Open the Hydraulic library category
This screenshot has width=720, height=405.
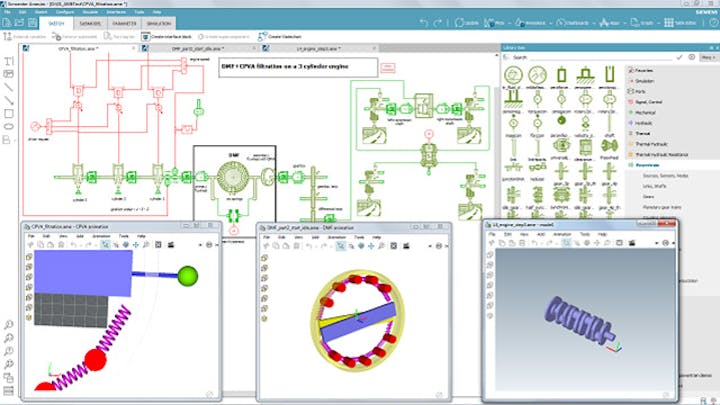[x=644, y=123]
